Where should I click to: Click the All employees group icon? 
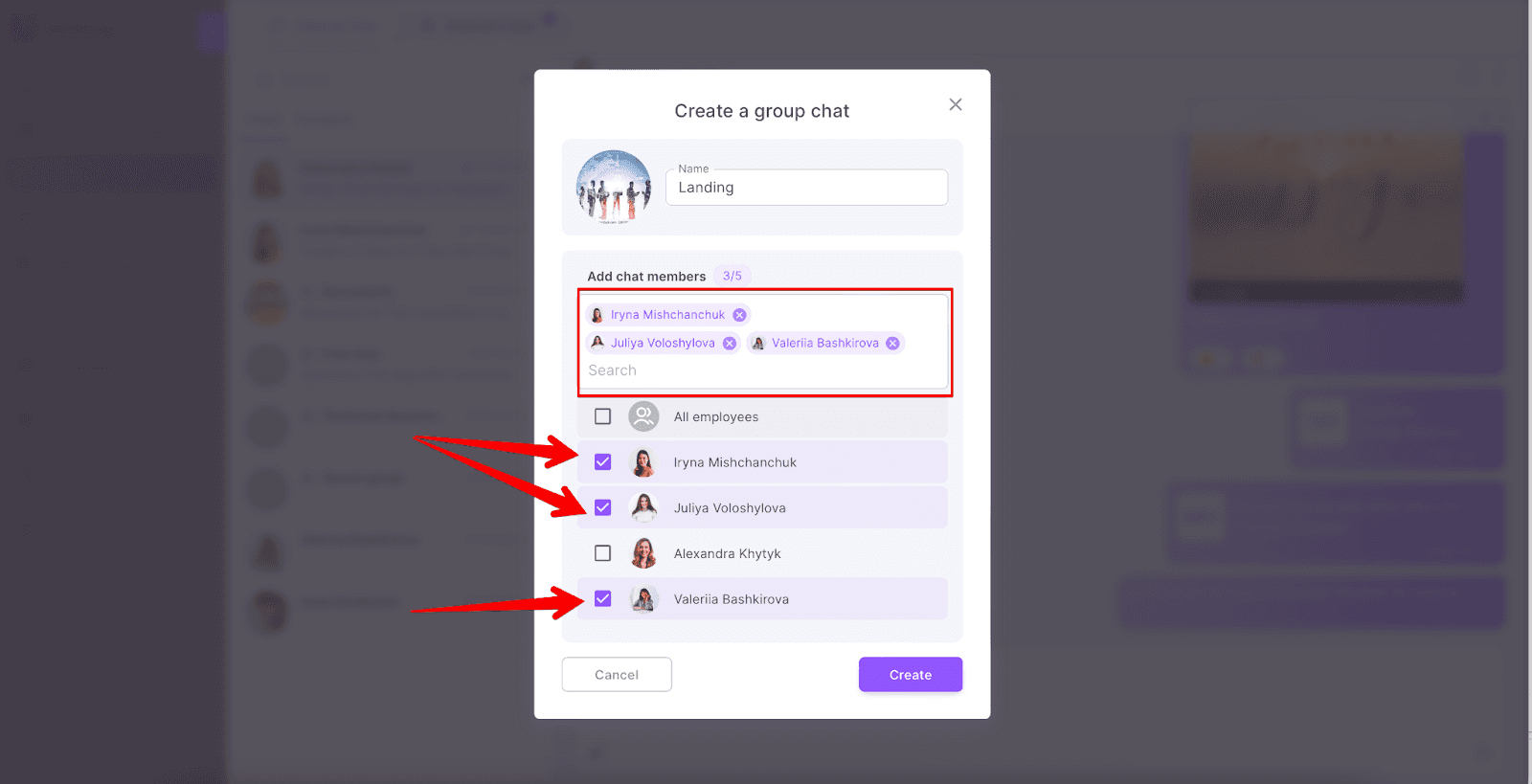click(643, 416)
